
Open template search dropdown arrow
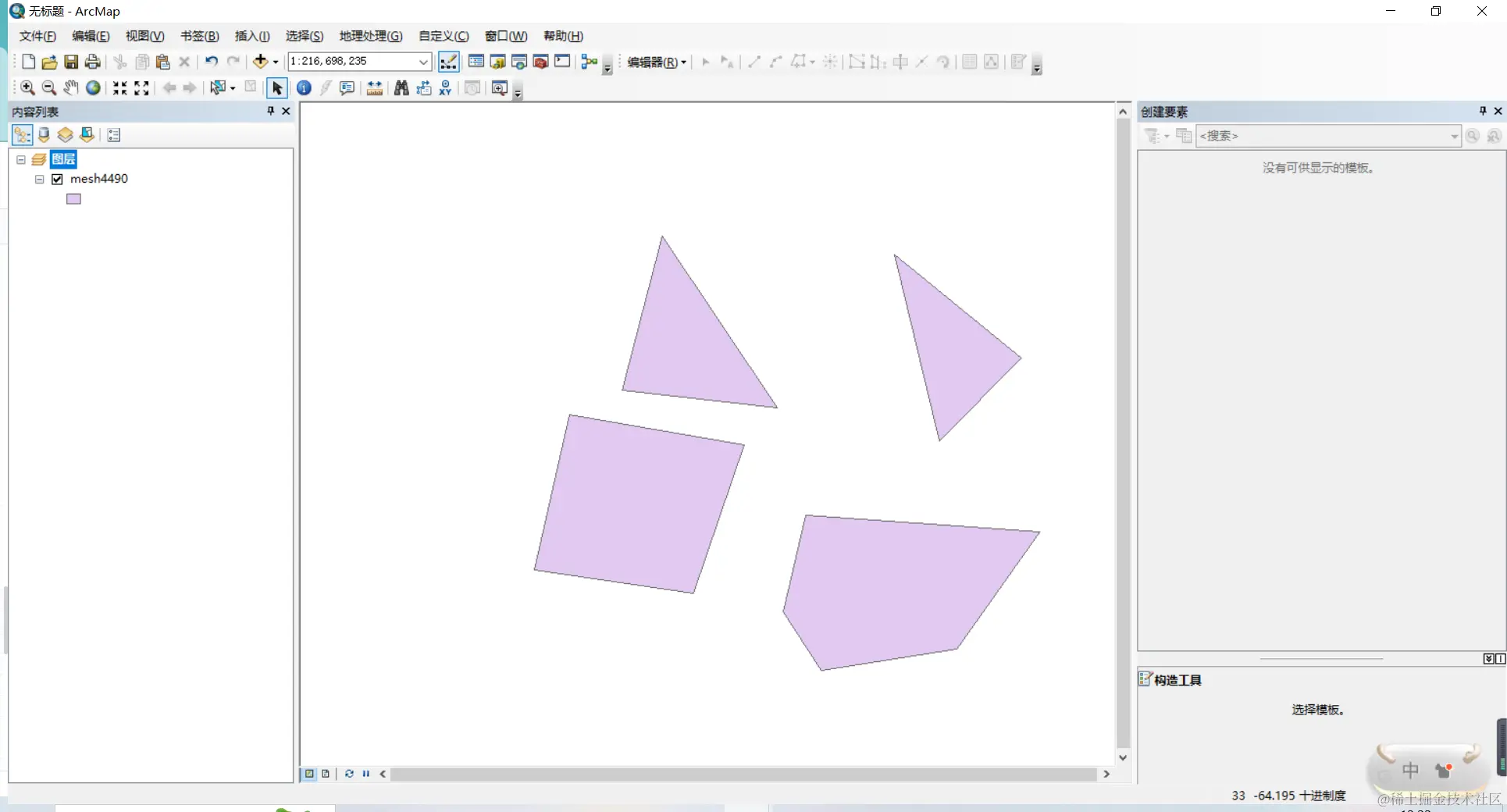[1455, 136]
